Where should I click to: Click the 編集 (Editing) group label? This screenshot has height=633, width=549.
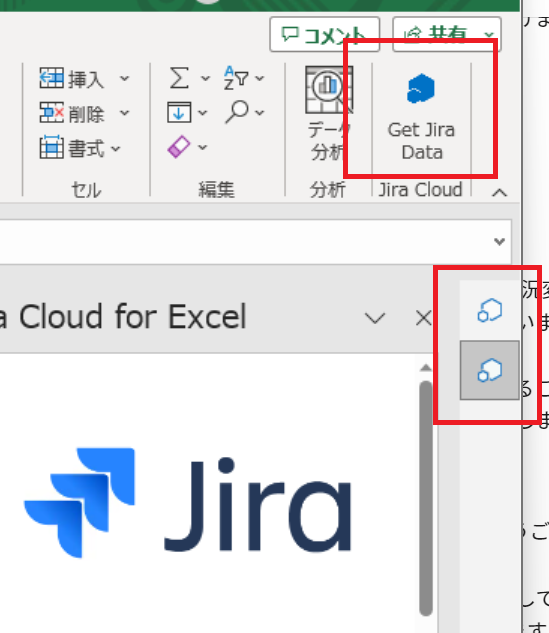[216, 189]
